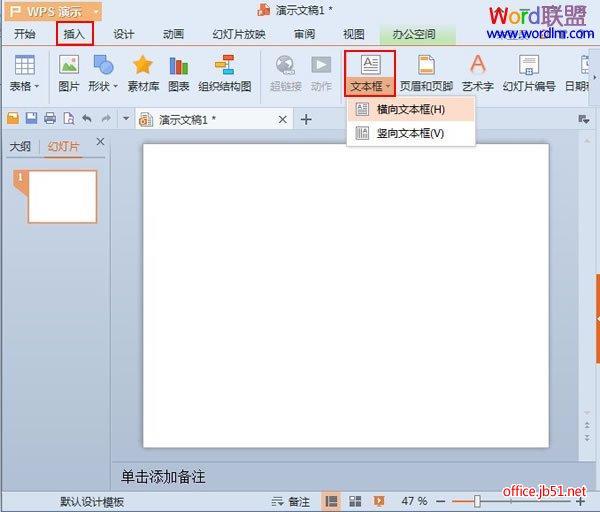Switch to normal view in status bar
This screenshot has width=600, height=512.
[331, 501]
